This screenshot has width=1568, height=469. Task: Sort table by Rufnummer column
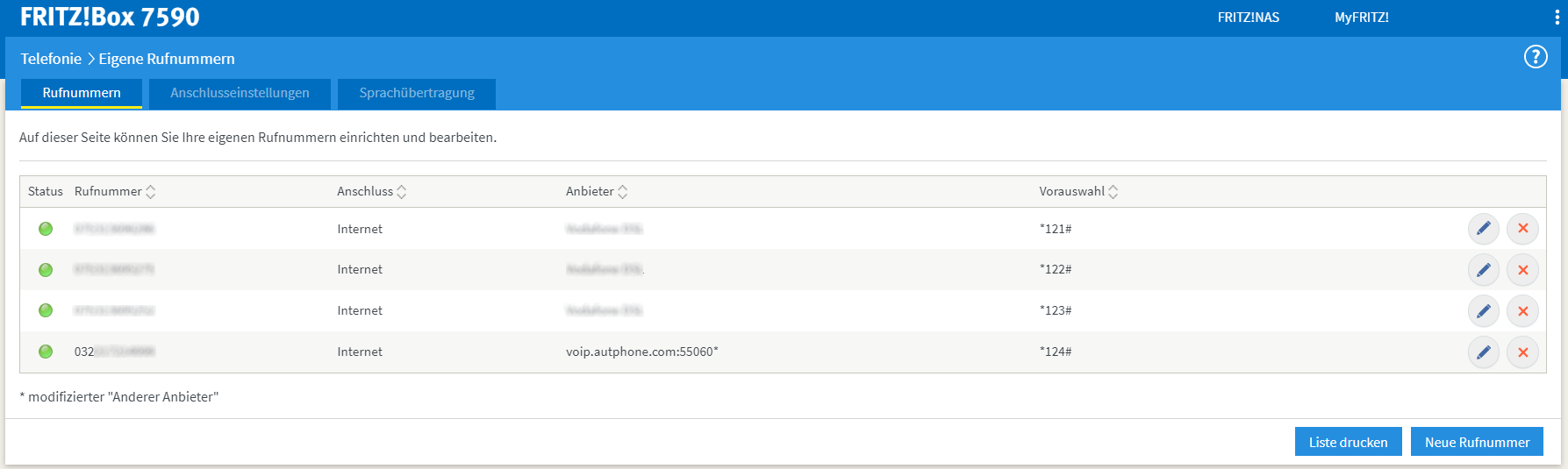click(x=150, y=192)
